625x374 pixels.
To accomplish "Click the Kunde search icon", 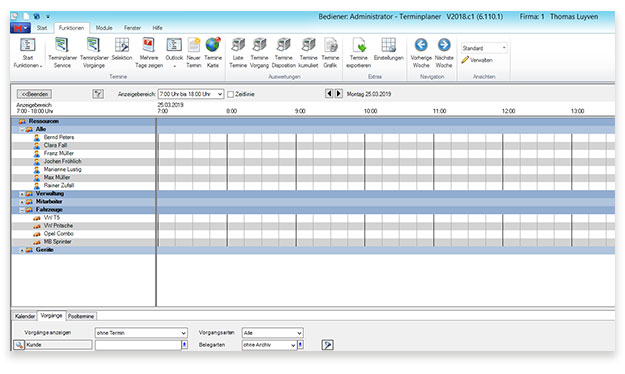I will pos(19,345).
